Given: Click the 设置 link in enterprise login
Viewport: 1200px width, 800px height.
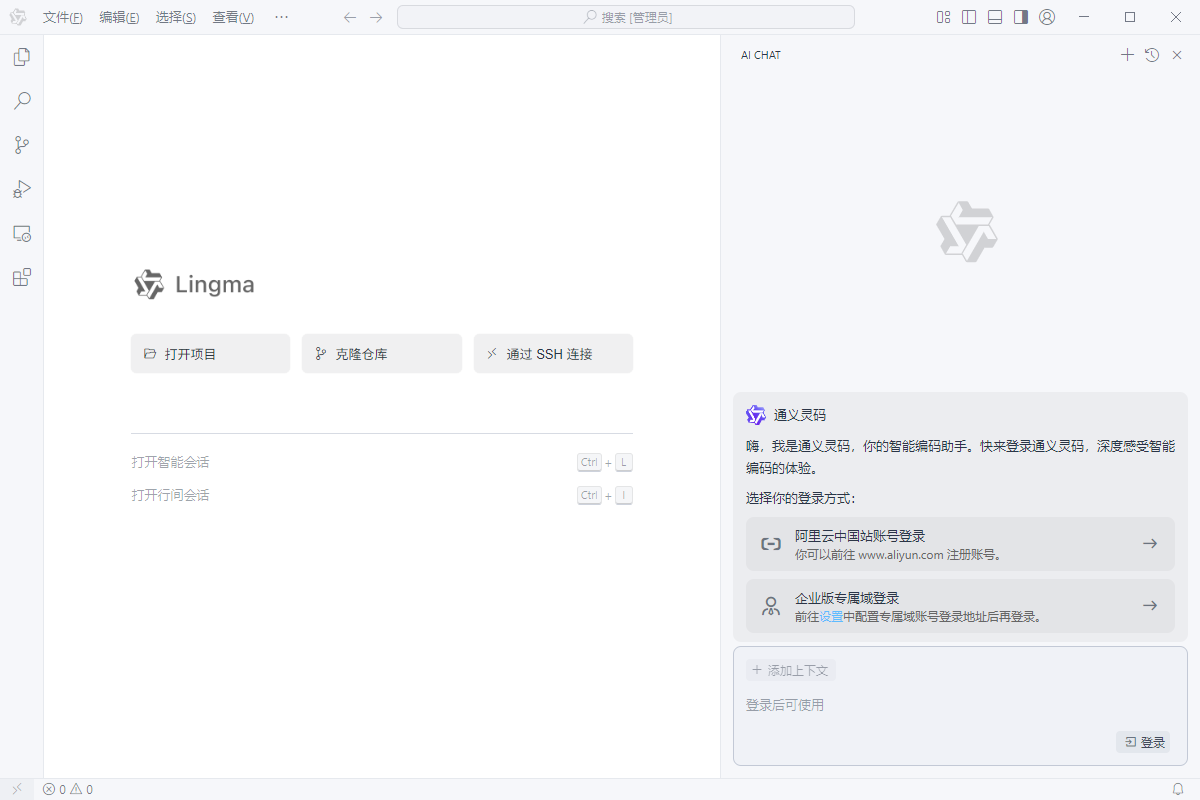Looking at the screenshot, I should click(831, 617).
